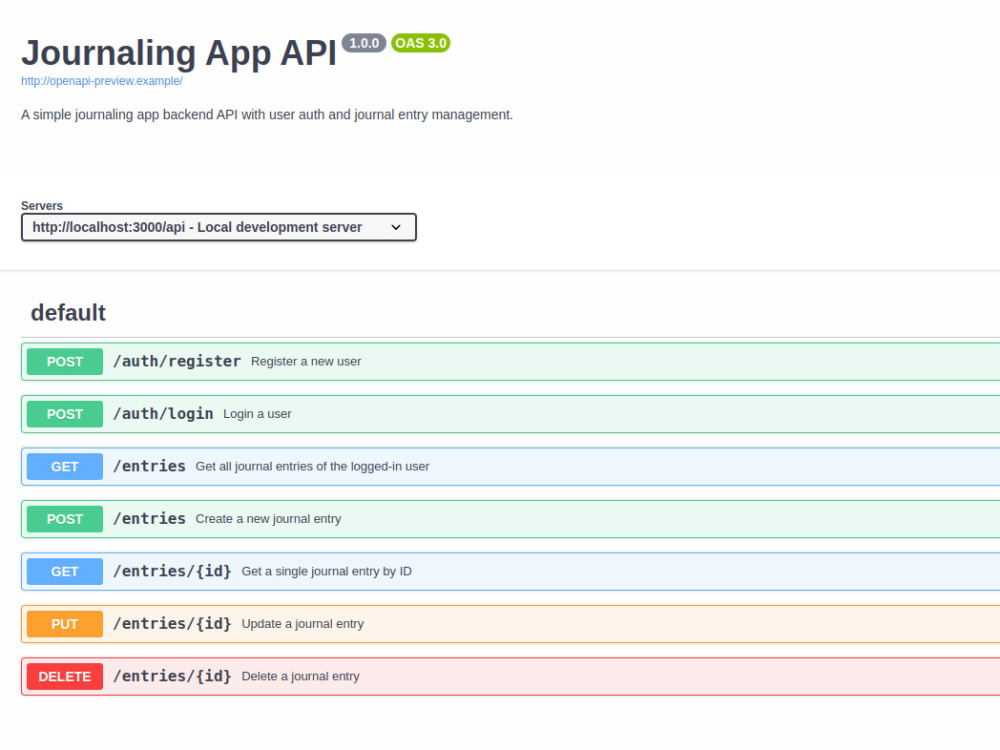Click the OAS 3.0 version badge
This screenshot has width=1000, height=750.
click(x=421, y=43)
